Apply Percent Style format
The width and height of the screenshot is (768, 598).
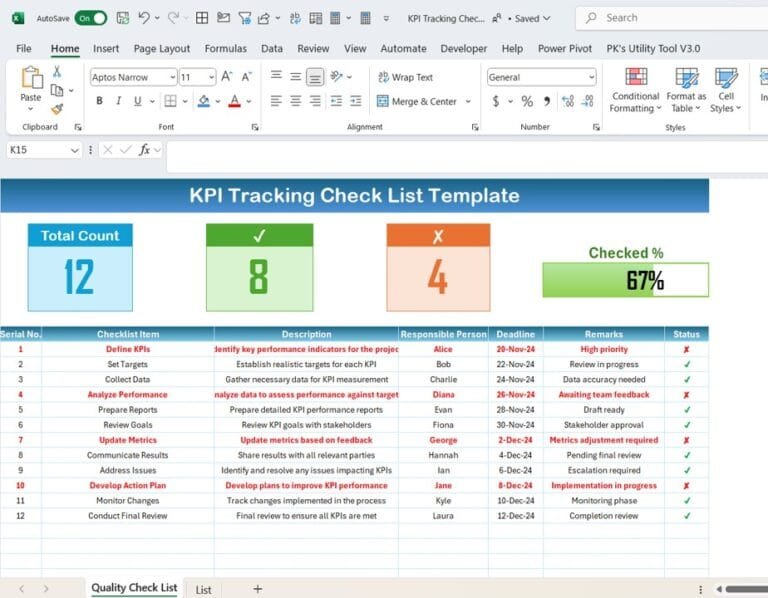[x=527, y=101]
